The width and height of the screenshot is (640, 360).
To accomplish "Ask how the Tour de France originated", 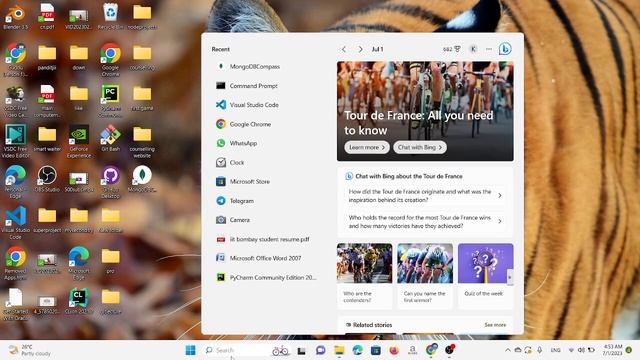I will [x=425, y=196].
